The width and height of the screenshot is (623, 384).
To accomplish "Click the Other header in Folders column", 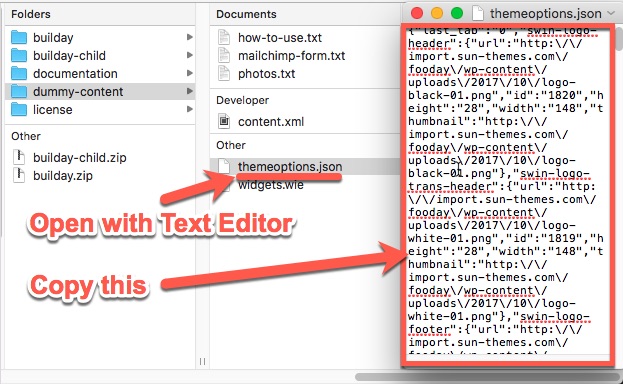I will [x=26, y=136].
